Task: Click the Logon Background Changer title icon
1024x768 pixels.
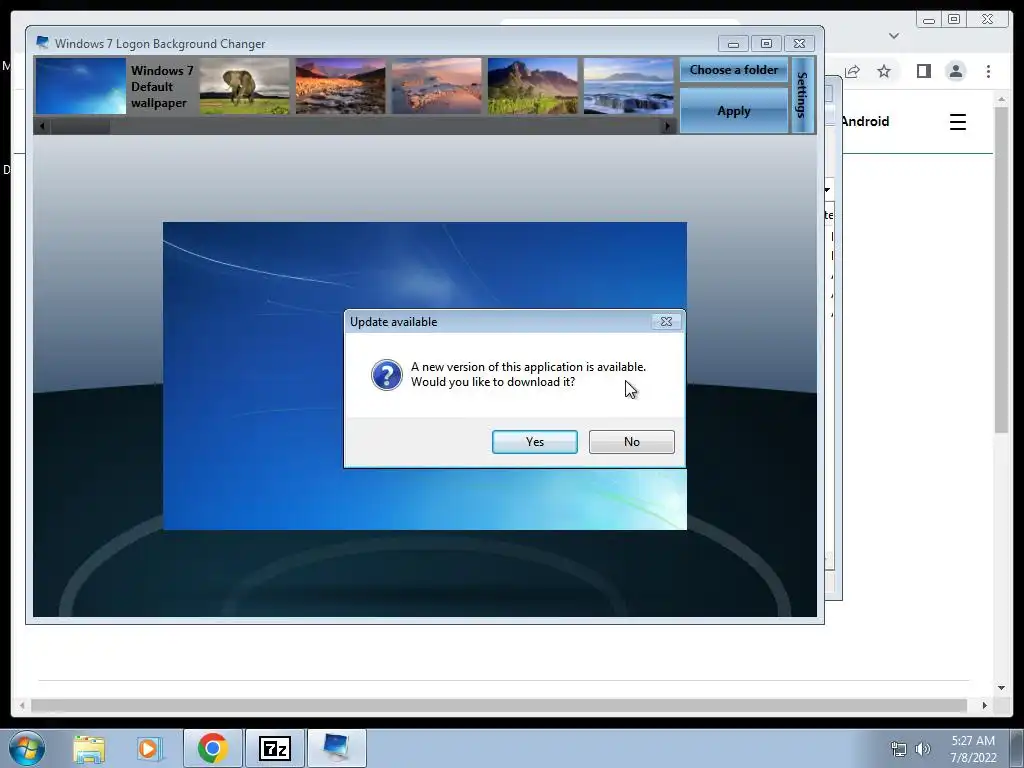Action: pyautogui.click(x=42, y=43)
